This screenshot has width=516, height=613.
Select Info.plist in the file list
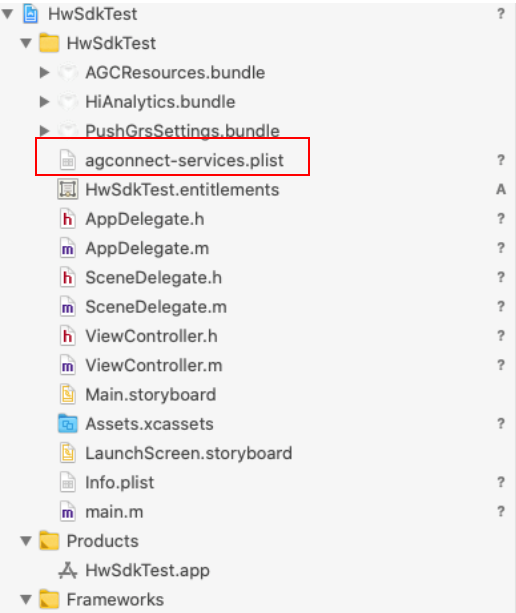tap(120, 483)
